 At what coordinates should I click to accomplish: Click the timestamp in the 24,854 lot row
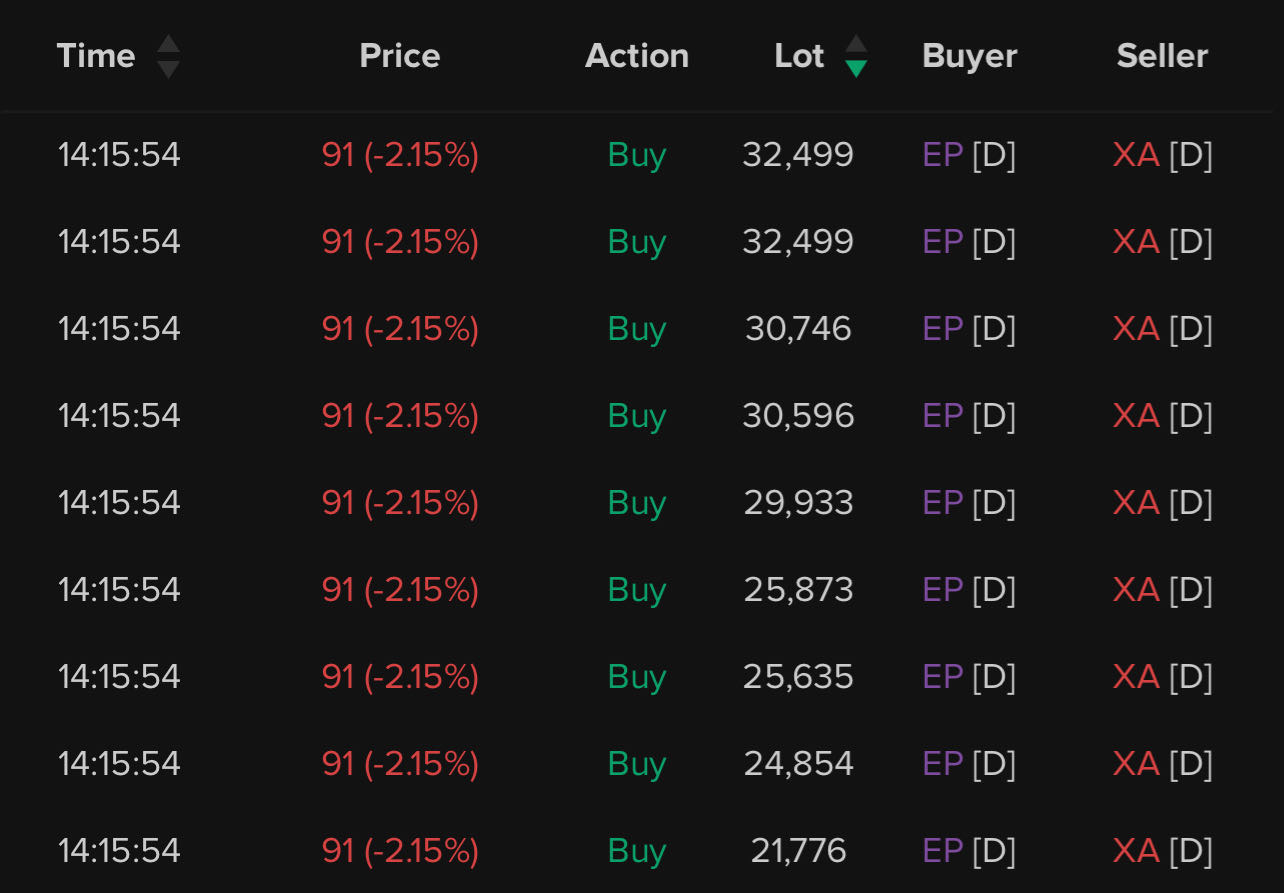[119, 764]
